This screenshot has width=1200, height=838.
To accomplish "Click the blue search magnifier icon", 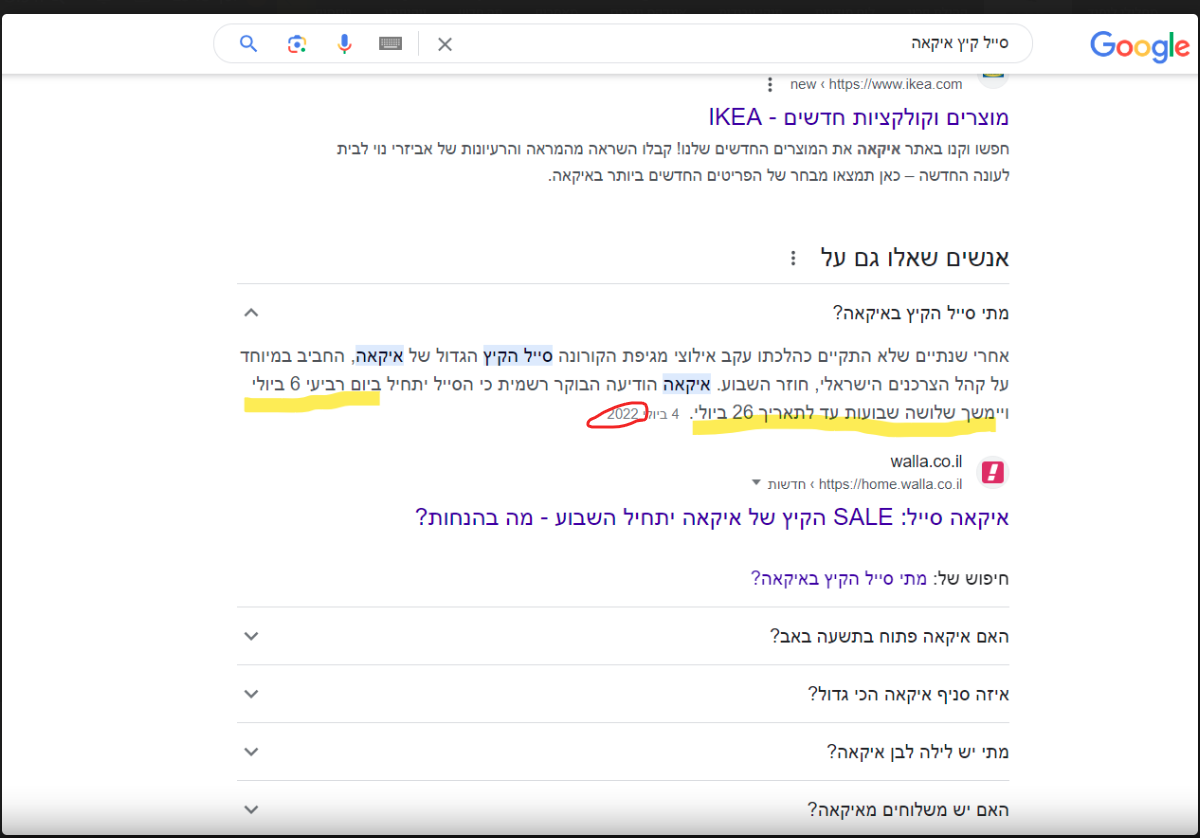I will coord(249,43).
